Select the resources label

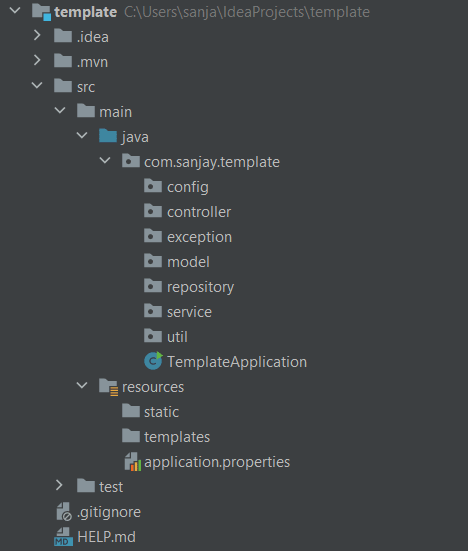tap(153, 387)
